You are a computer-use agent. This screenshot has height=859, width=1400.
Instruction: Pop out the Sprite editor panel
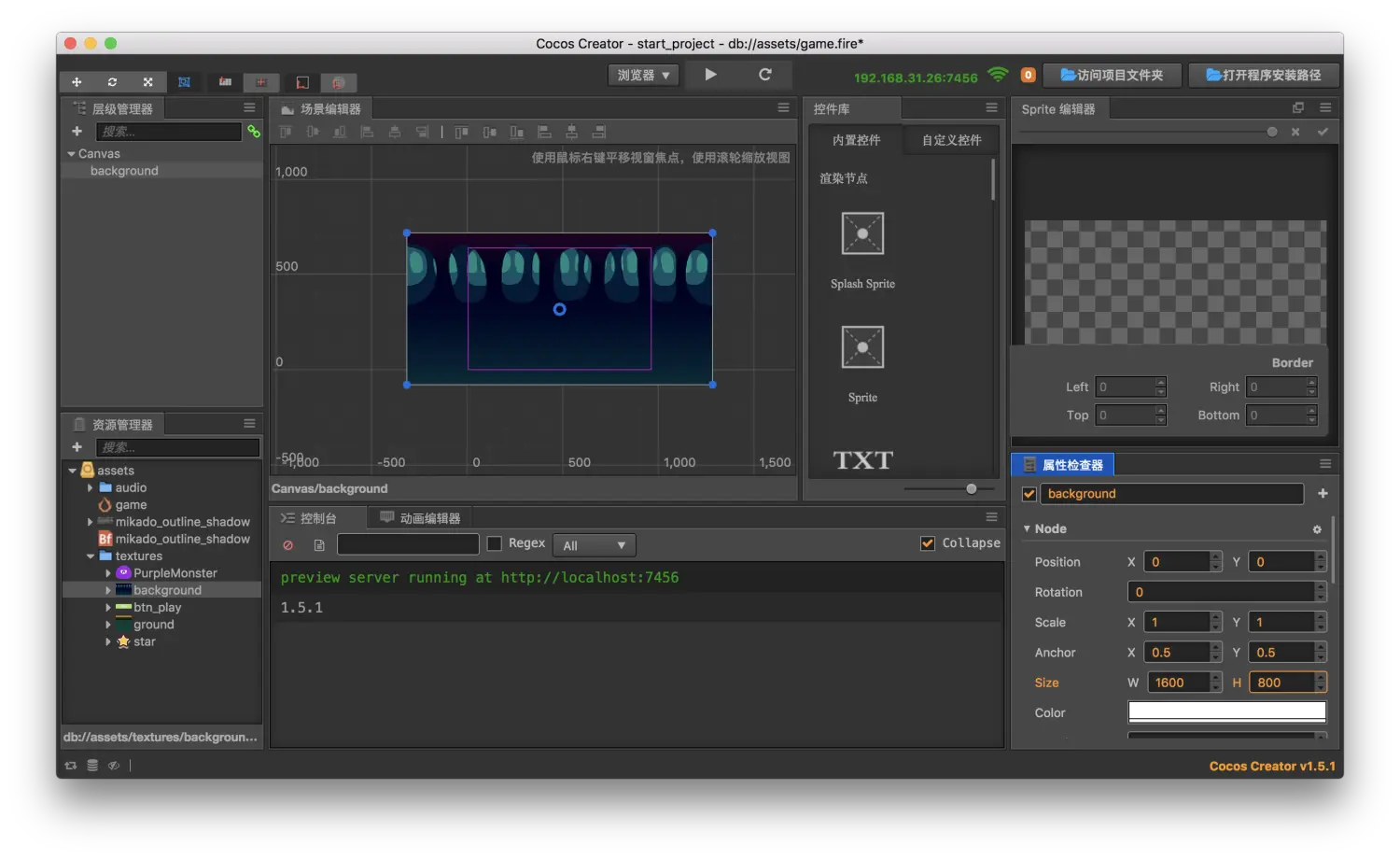click(x=1297, y=108)
